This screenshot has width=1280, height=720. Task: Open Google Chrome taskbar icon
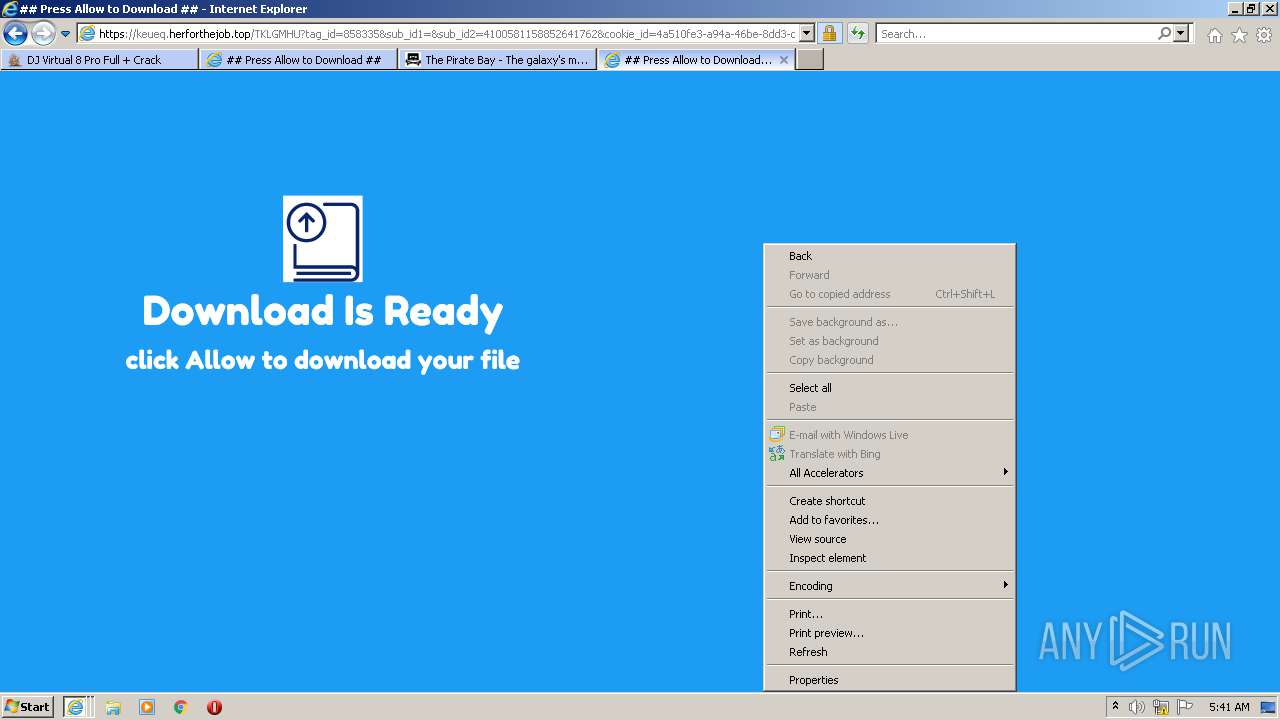click(181, 707)
